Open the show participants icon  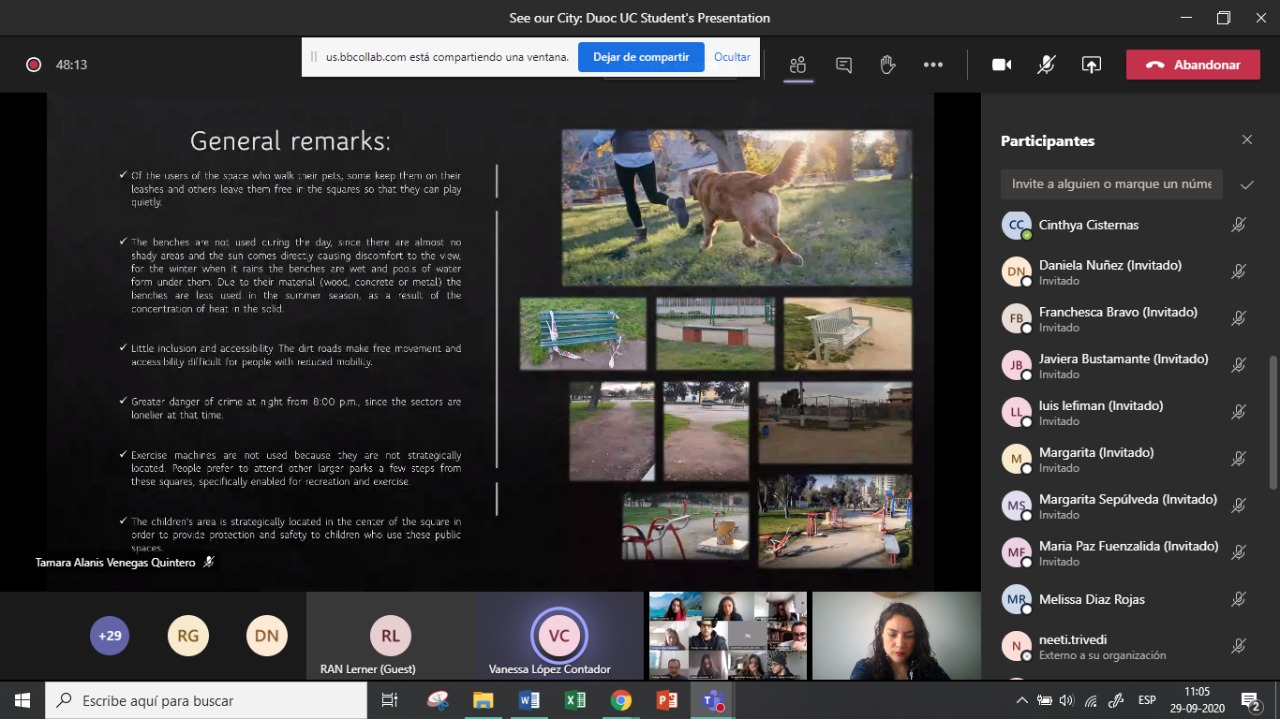797,65
